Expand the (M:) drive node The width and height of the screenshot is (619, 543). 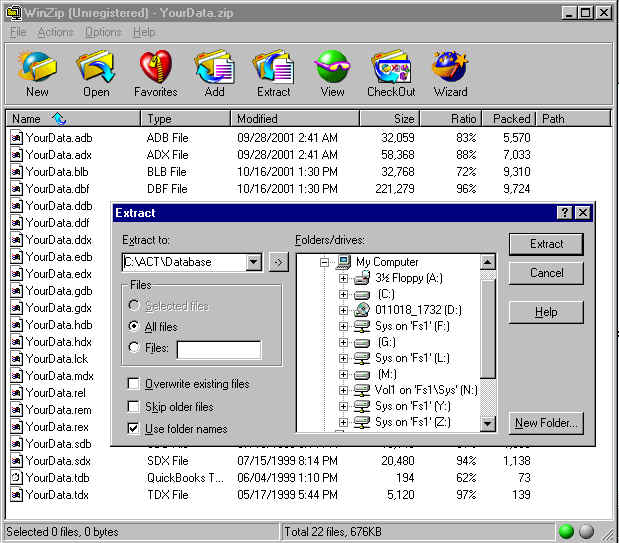click(343, 374)
